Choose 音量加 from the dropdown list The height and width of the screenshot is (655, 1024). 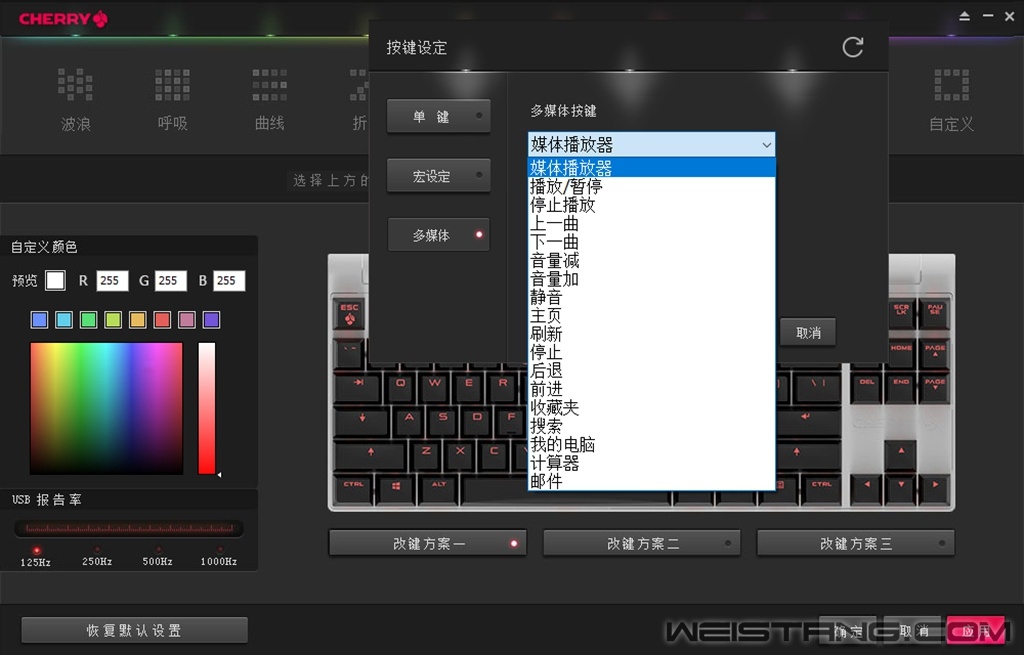pyautogui.click(x=651, y=279)
